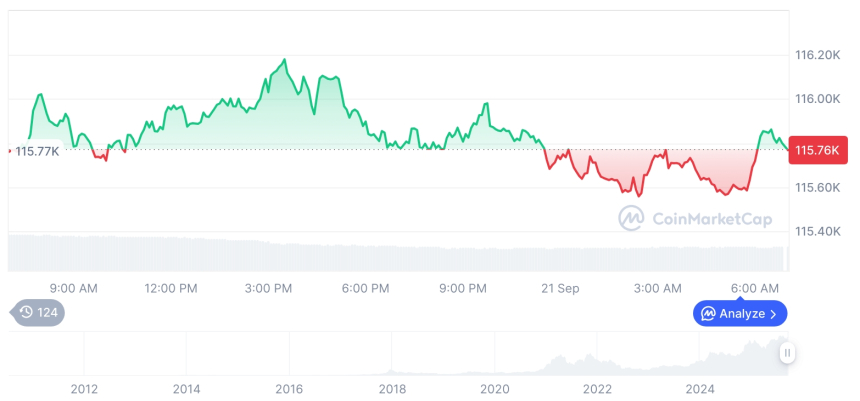Click the 116.20K price axis label
Image resolution: width=860 pixels, height=401 pixels.
[816, 55]
